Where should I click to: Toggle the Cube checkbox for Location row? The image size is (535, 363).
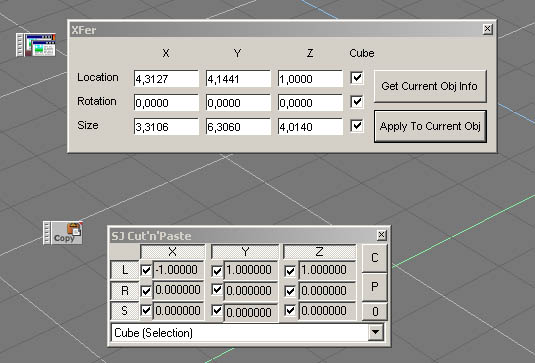click(357, 78)
